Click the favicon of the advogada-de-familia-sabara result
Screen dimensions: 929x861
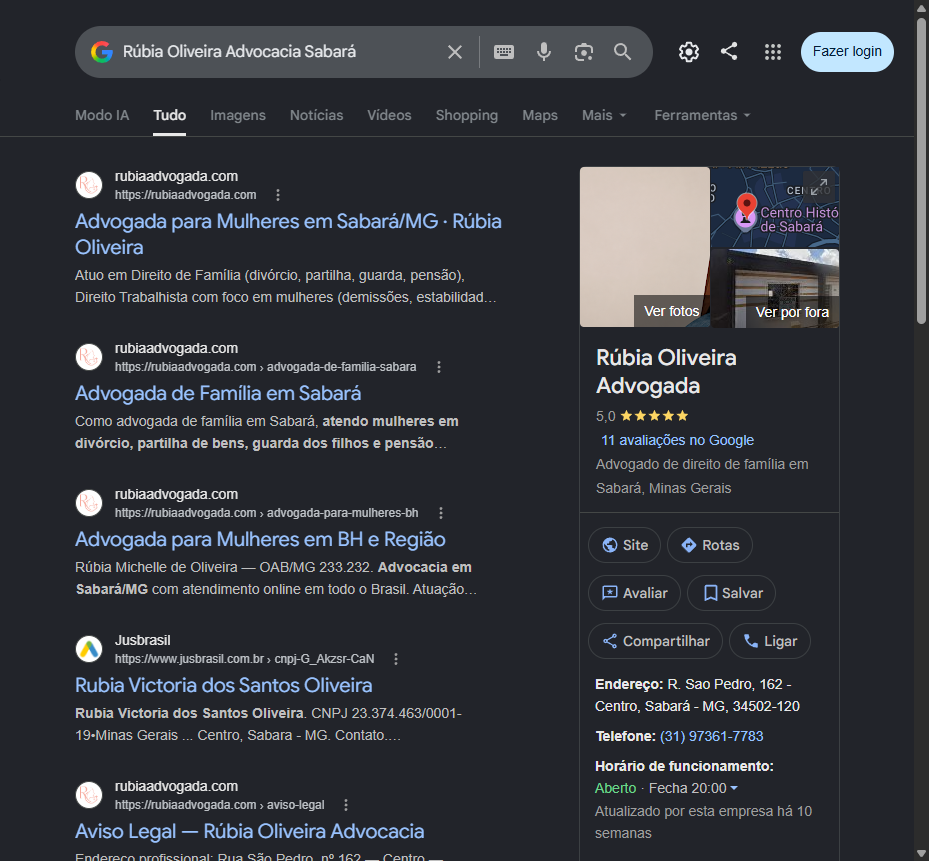pos(89,357)
